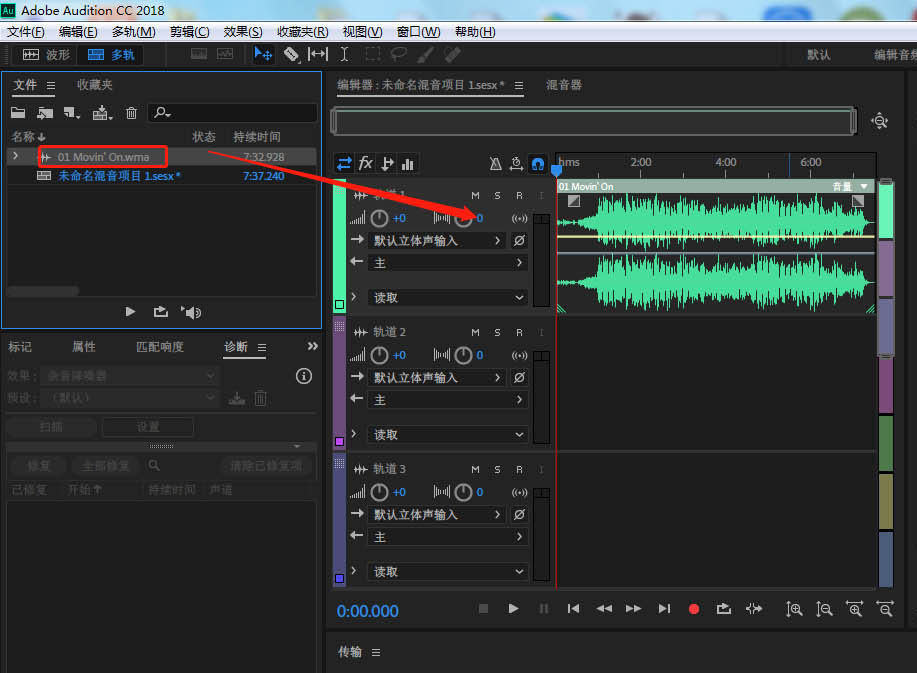Mute track 2 with the M button

[476, 332]
